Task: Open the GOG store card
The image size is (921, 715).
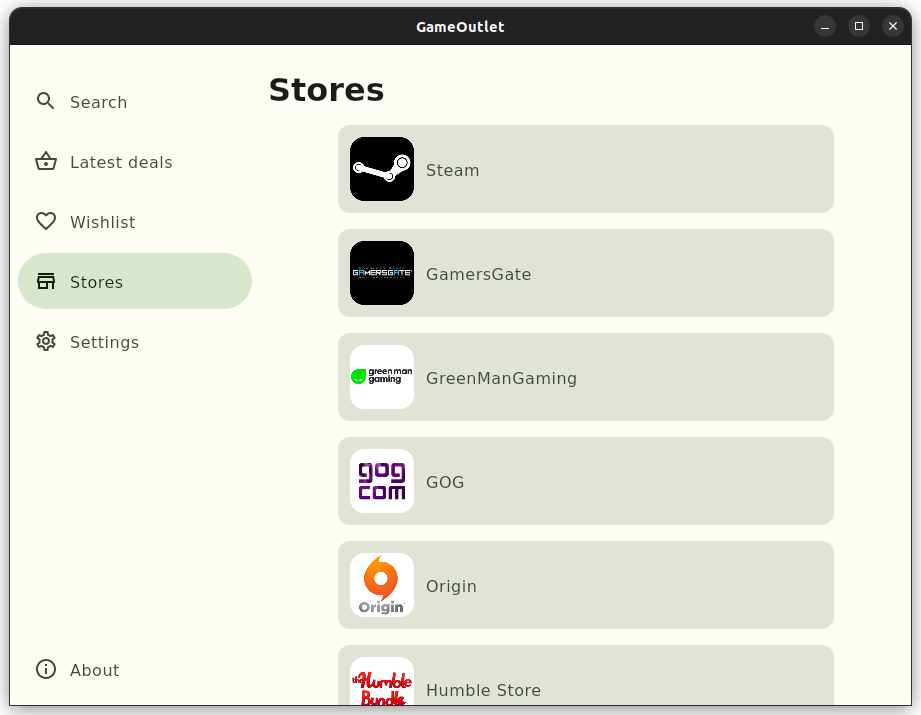Action: [x=586, y=481]
